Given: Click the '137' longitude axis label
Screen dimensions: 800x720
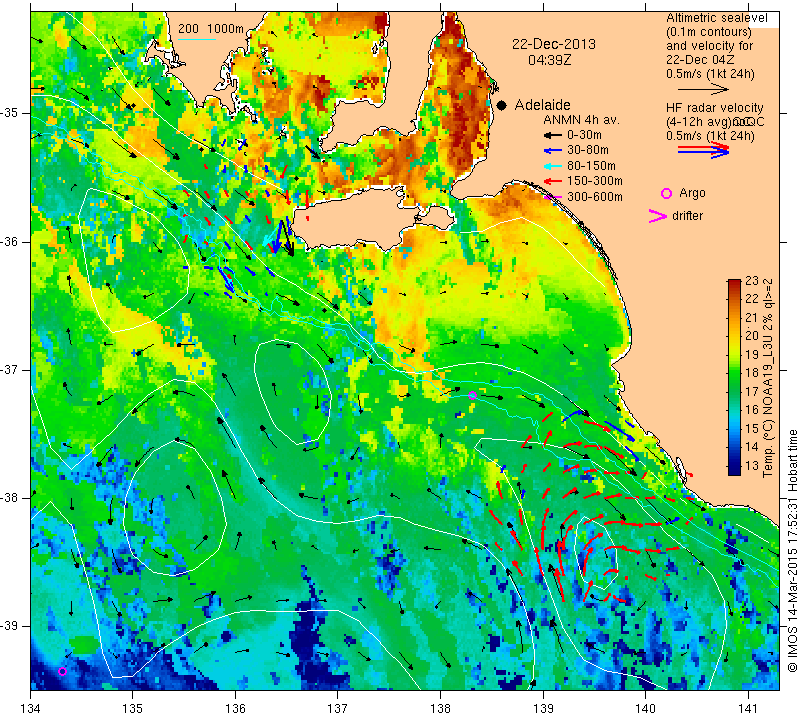Looking at the screenshot, I should (x=337, y=708).
